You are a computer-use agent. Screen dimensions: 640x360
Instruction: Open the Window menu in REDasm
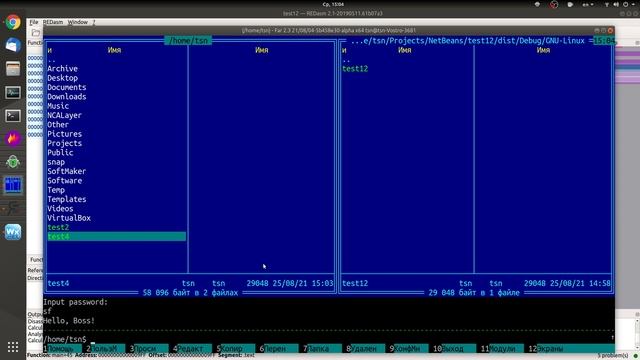tap(78, 22)
